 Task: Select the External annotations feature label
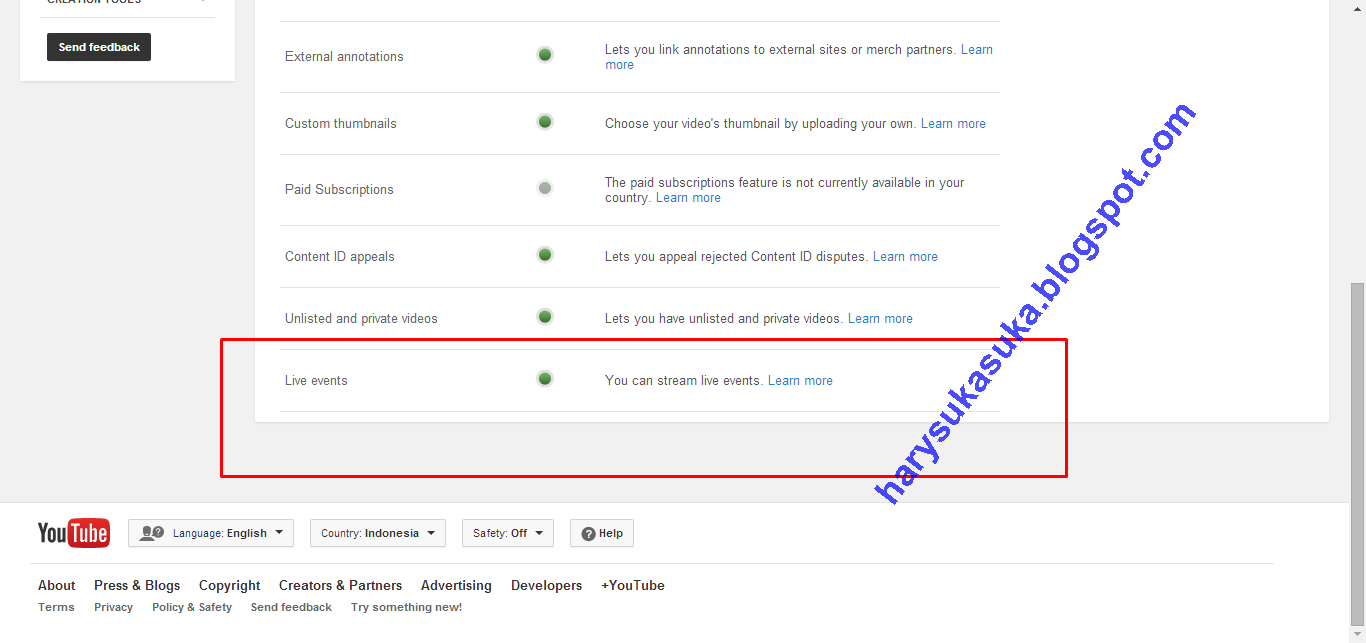pos(344,56)
